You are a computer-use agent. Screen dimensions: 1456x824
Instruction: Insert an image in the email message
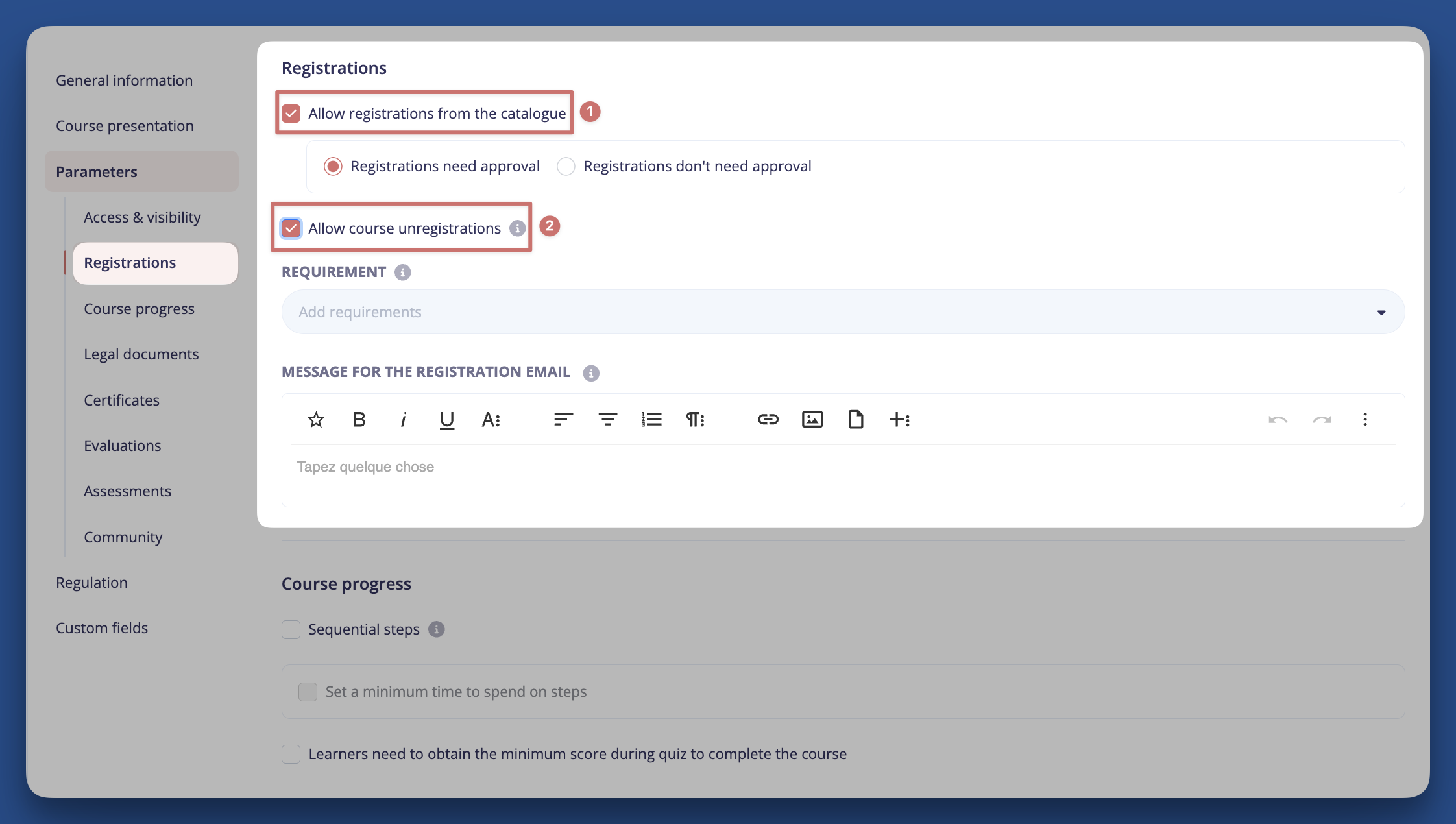[x=812, y=420]
